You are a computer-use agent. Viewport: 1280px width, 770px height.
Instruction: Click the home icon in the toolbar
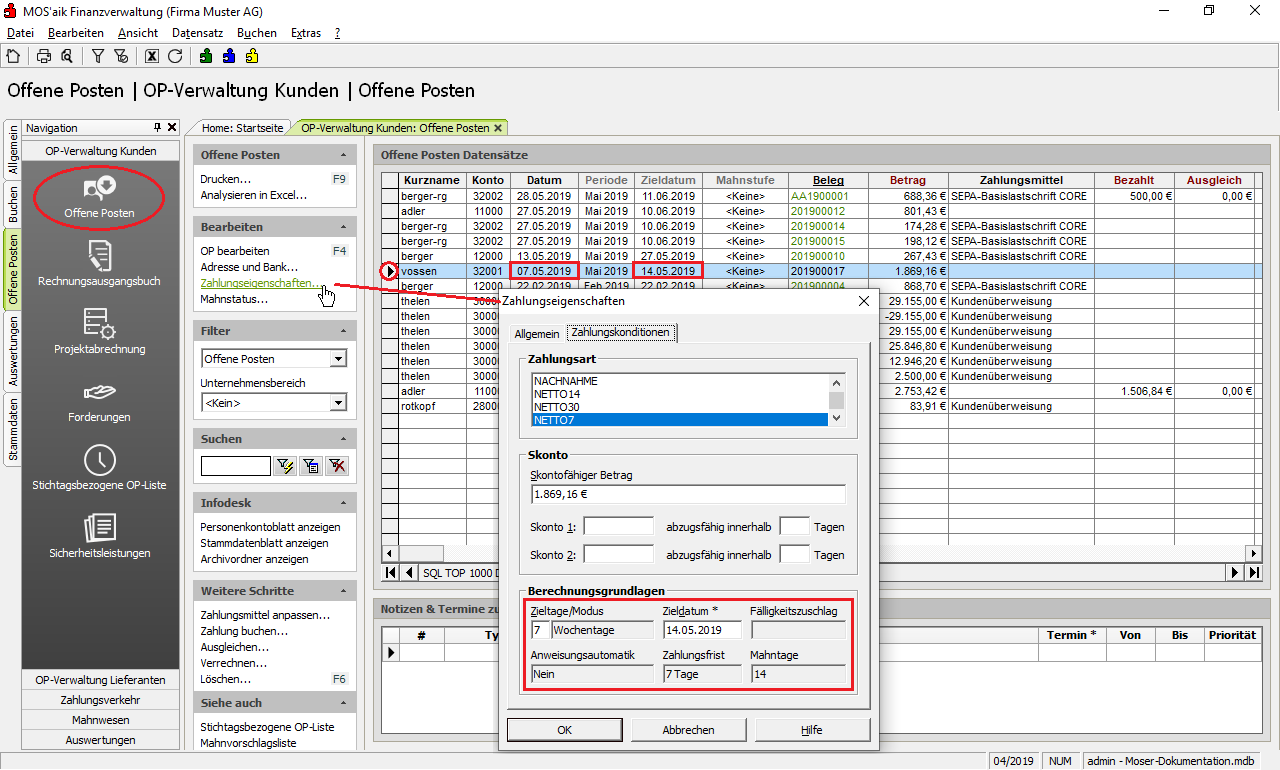tap(13, 56)
